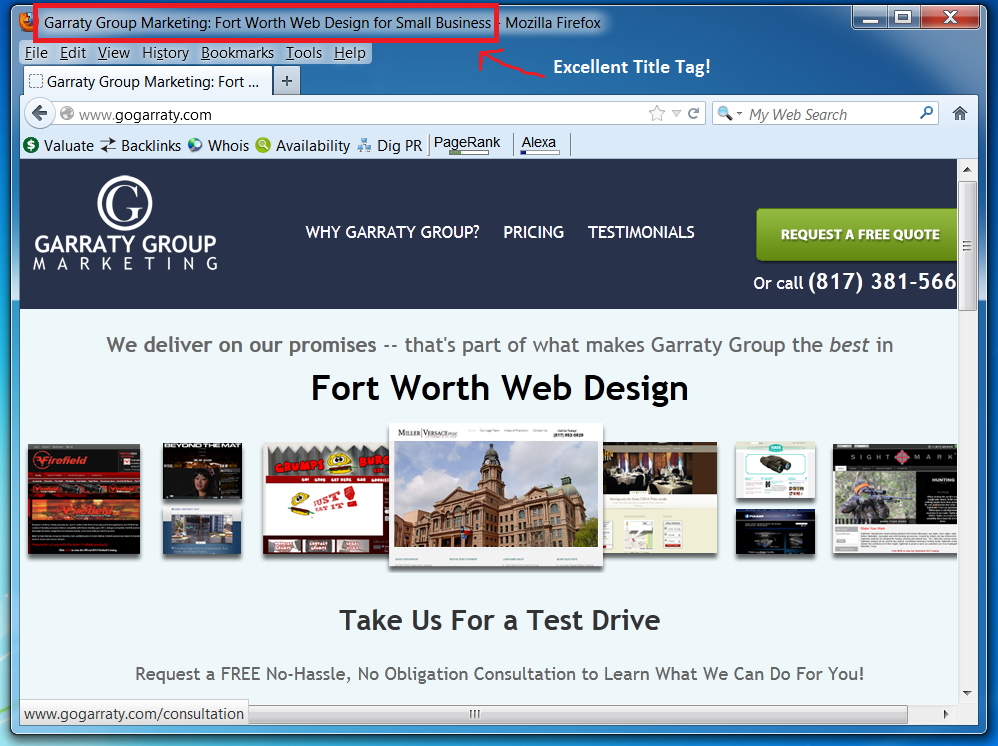Click the vertical scrollbar thumb
This screenshot has width=998, height=746.
(967, 246)
